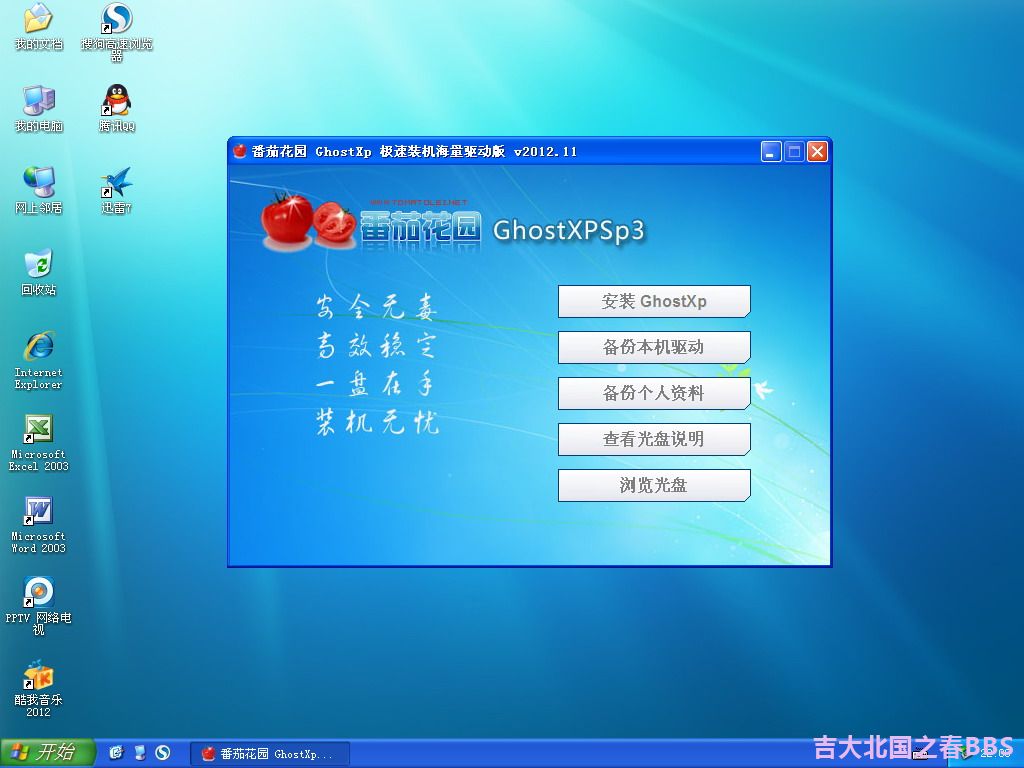Image resolution: width=1024 pixels, height=768 pixels.
Task: Launch Tencent QQ penguin icon
Action: (117, 108)
